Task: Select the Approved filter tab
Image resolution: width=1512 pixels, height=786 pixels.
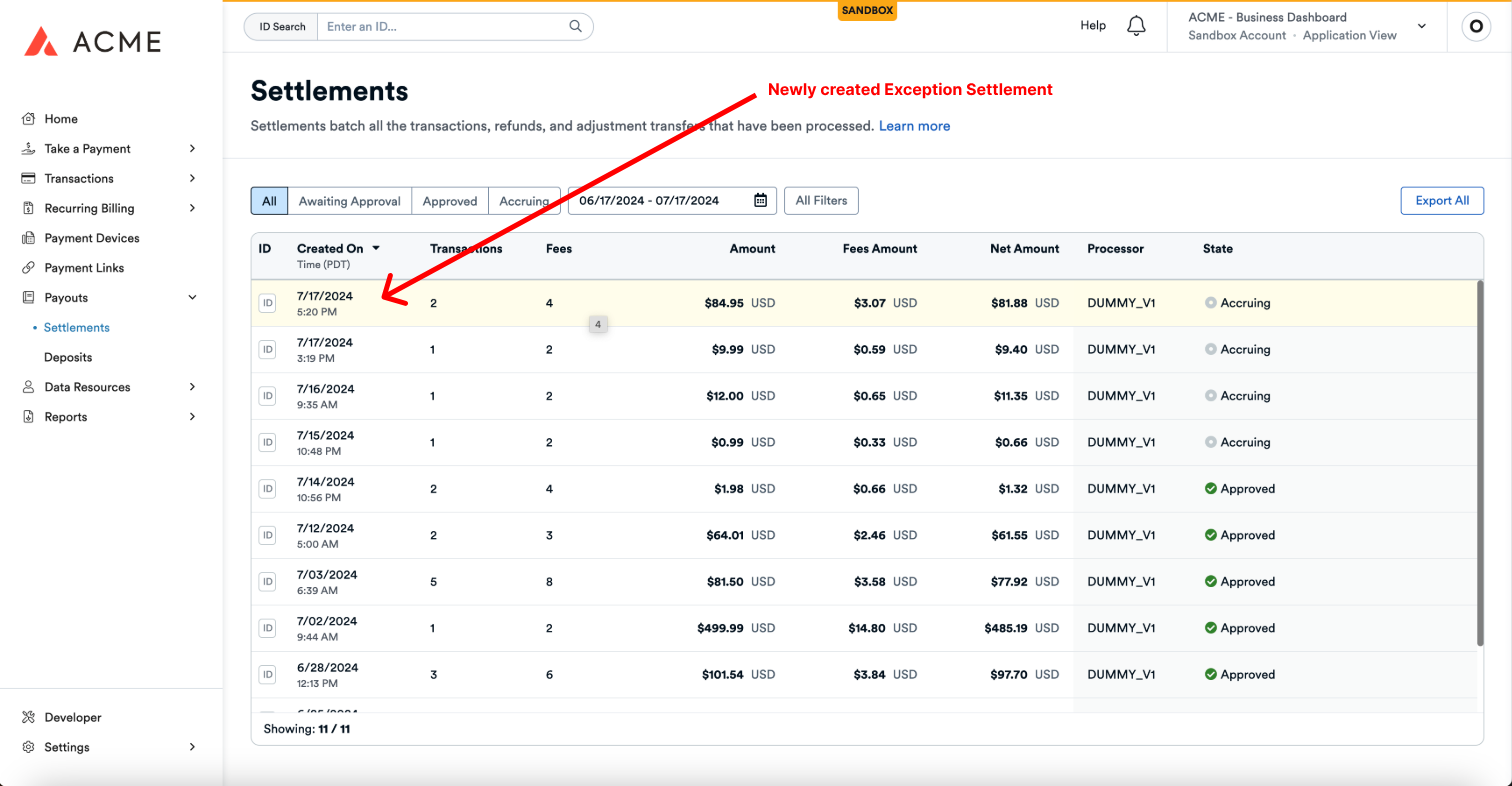Action: pyautogui.click(x=450, y=201)
